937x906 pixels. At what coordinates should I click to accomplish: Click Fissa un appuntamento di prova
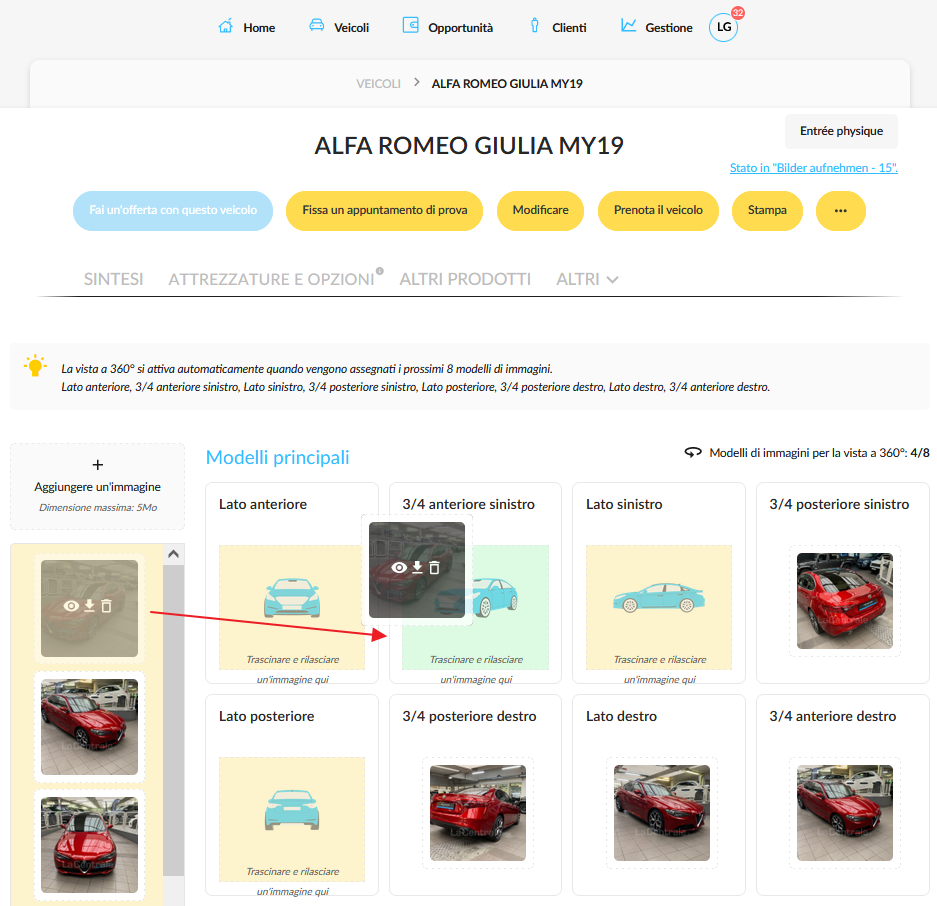click(x=384, y=210)
